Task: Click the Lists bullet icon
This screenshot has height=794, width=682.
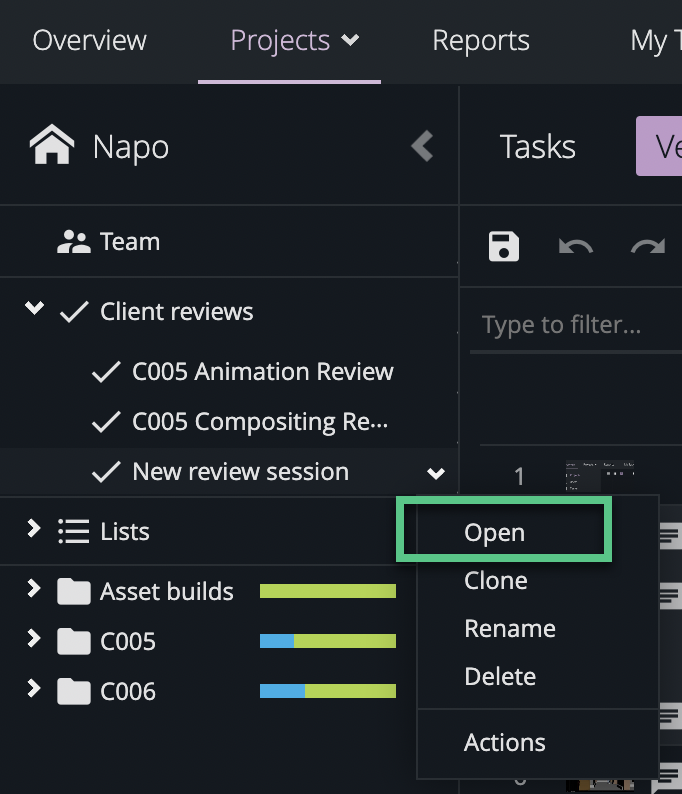Action: point(73,531)
